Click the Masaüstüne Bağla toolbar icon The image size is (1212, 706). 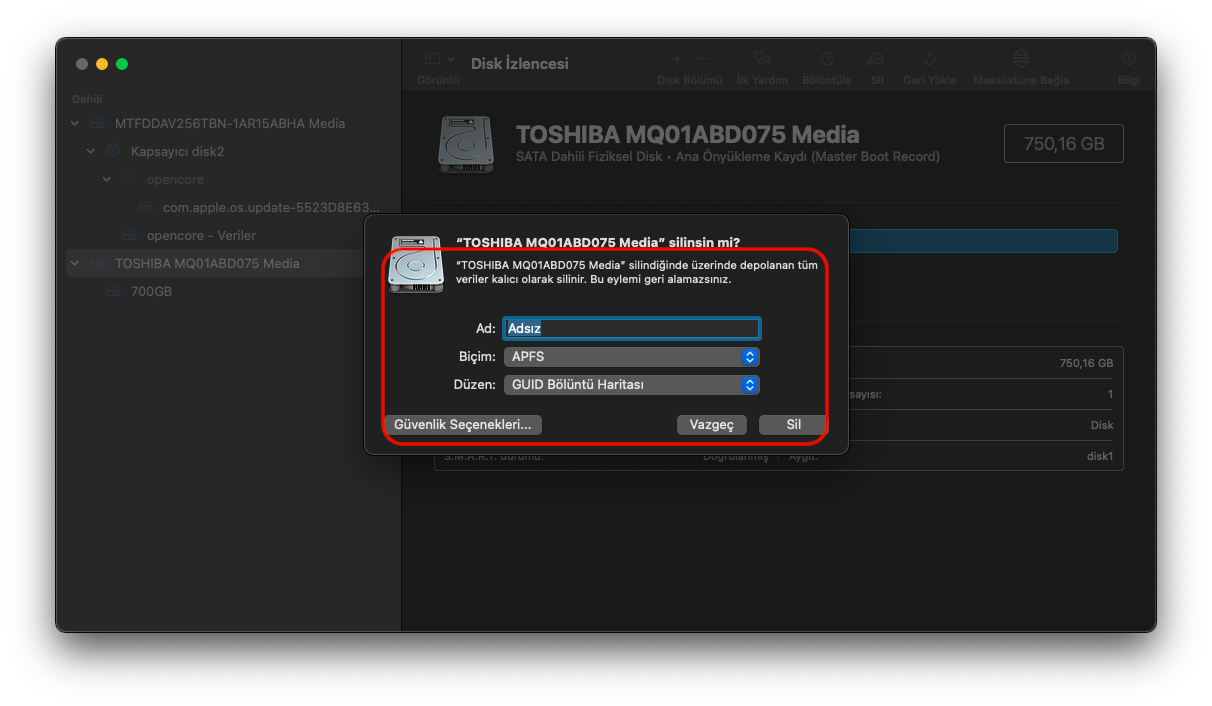[x=1020, y=60]
